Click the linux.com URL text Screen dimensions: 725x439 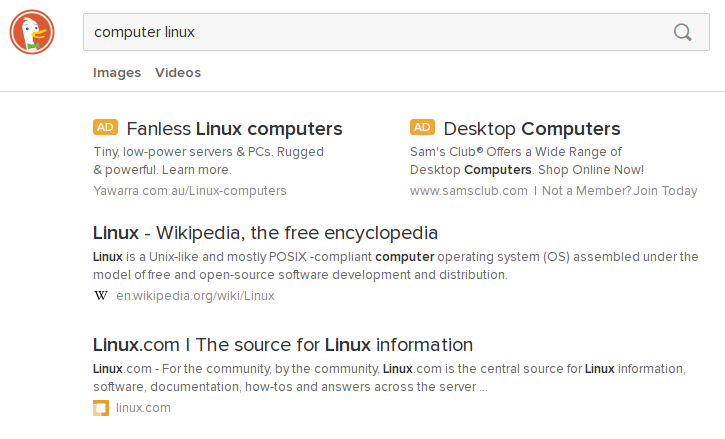(x=143, y=408)
